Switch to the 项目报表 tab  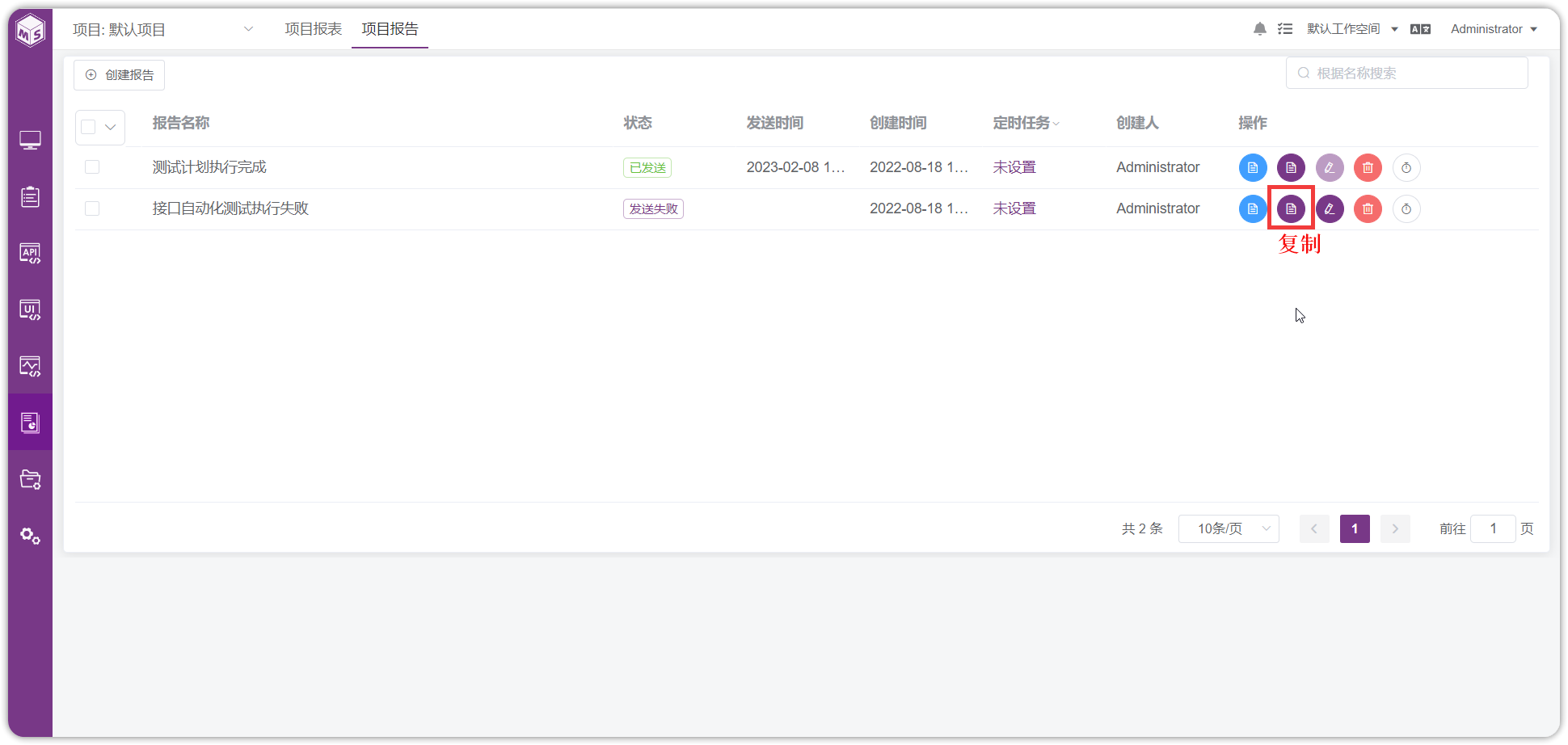(314, 29)
